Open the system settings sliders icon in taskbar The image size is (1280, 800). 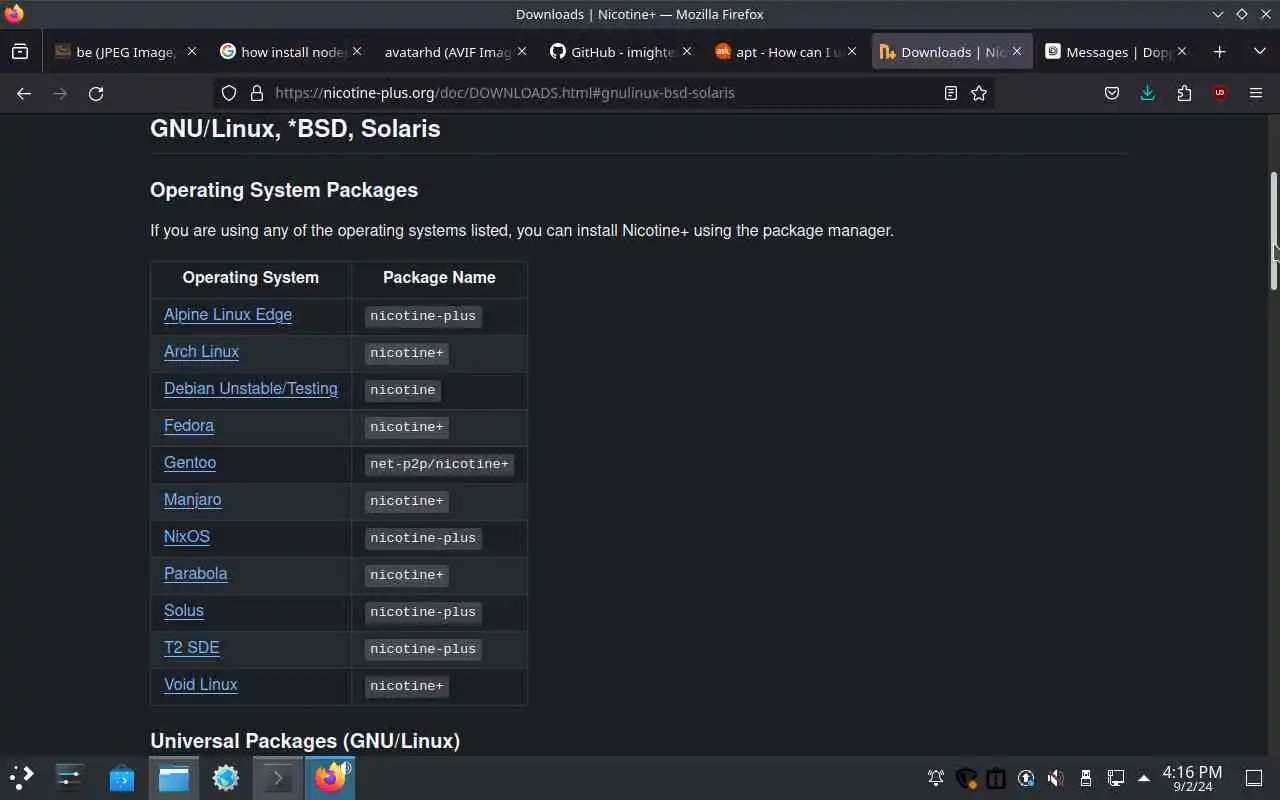coord(70,777)
